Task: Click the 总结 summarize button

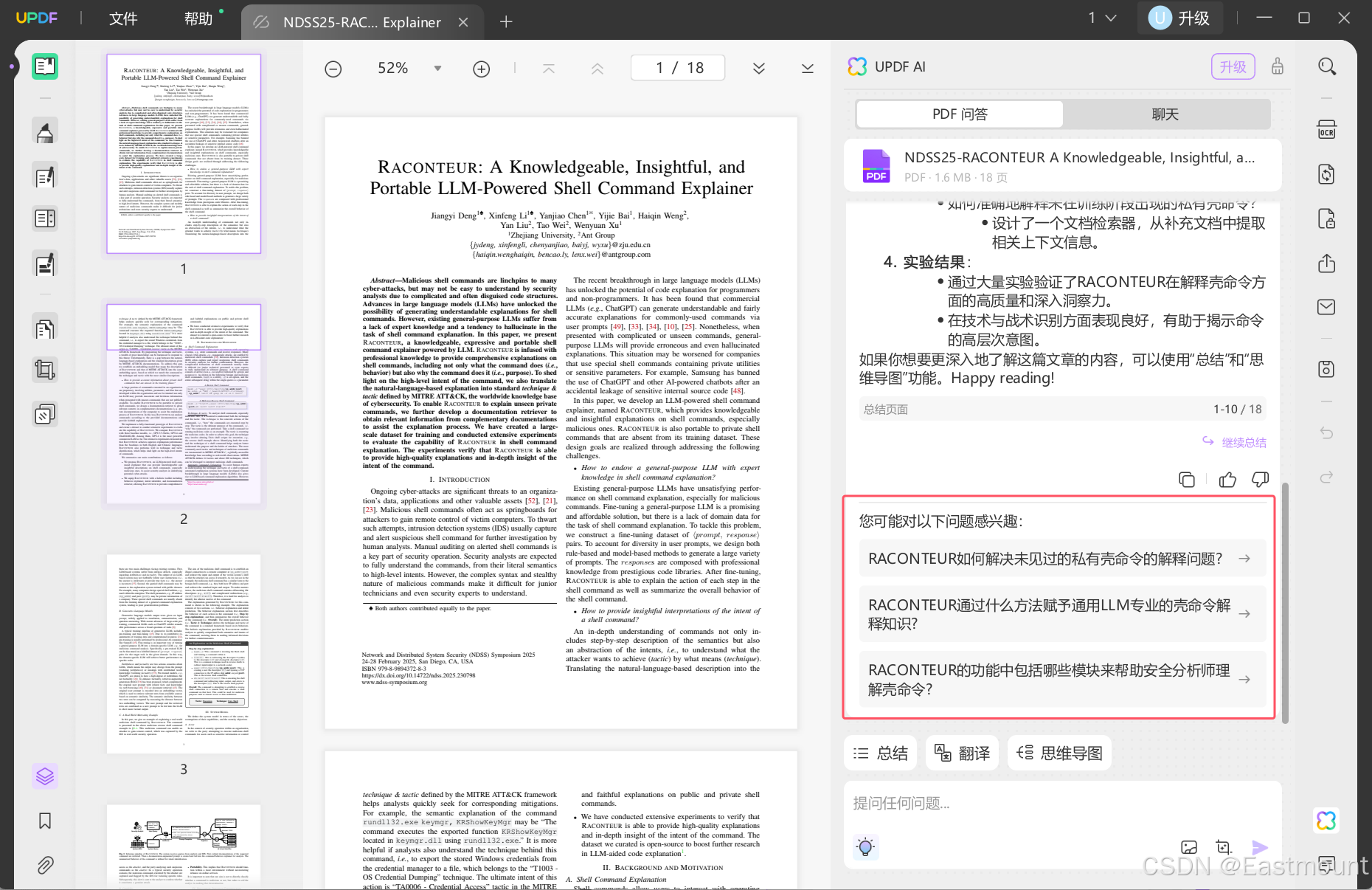Action: click(x=881, y=753)
